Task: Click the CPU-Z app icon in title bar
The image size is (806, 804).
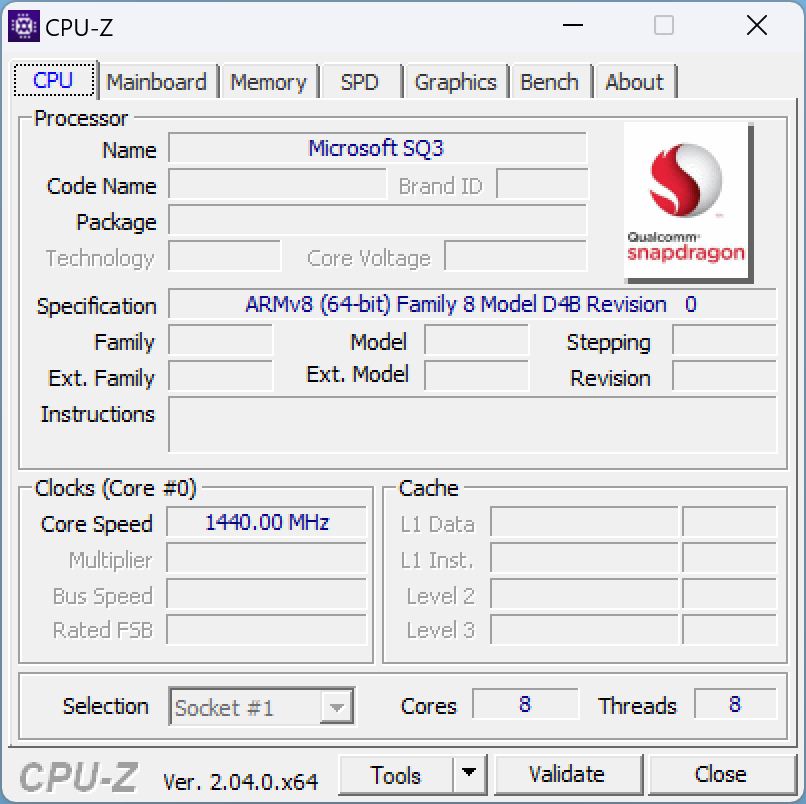Action: 24,26
